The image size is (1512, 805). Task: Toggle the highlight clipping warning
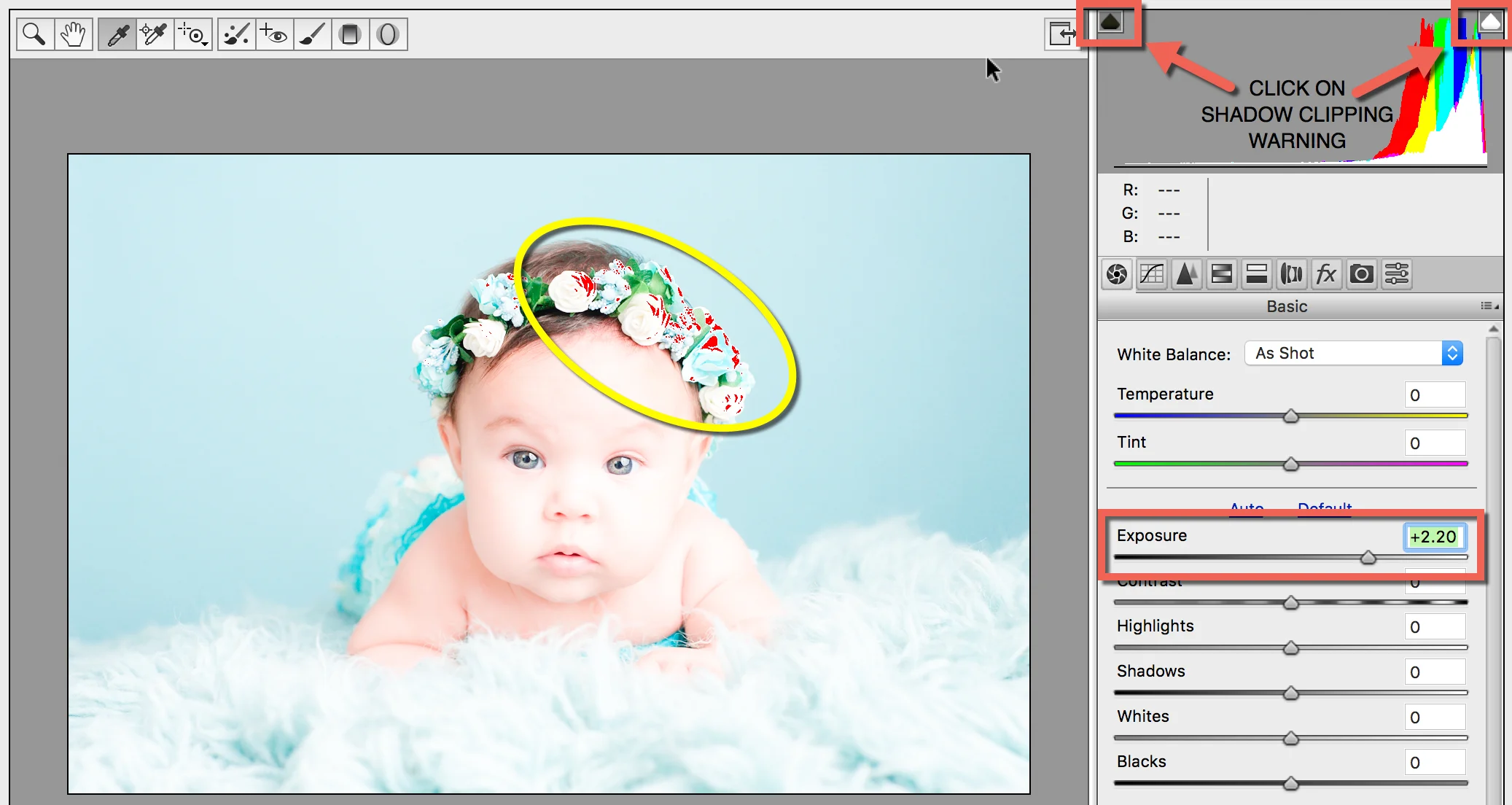click(x=1490, y=23)
